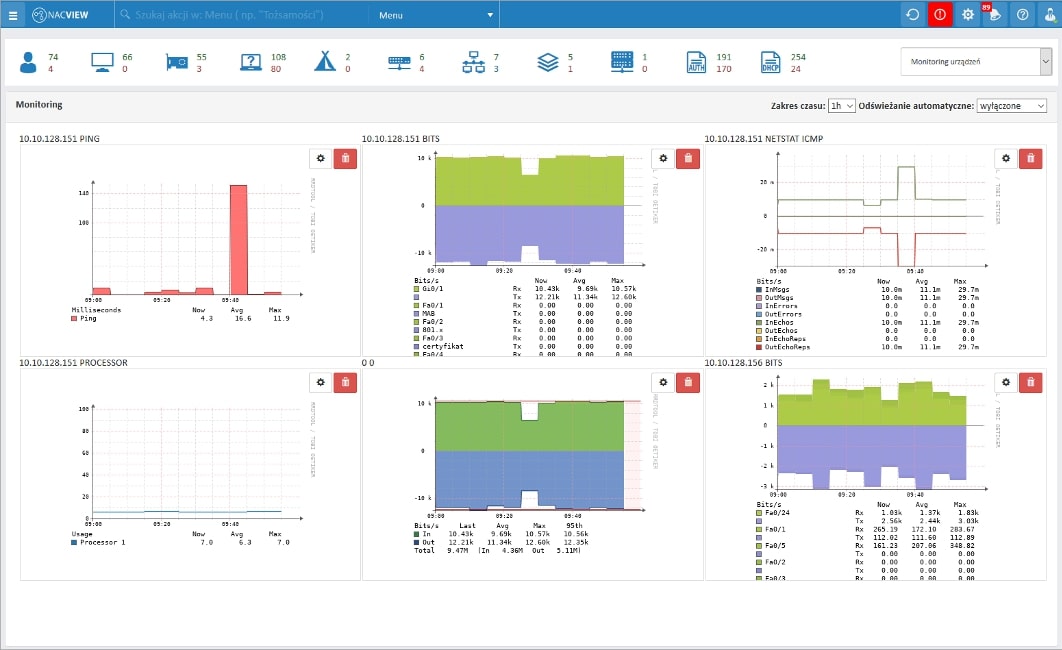Image resolution: width=1062 pixels, height=650 pixels.
Task: Click the refresh icon in top bar
Action: point(912,15)
